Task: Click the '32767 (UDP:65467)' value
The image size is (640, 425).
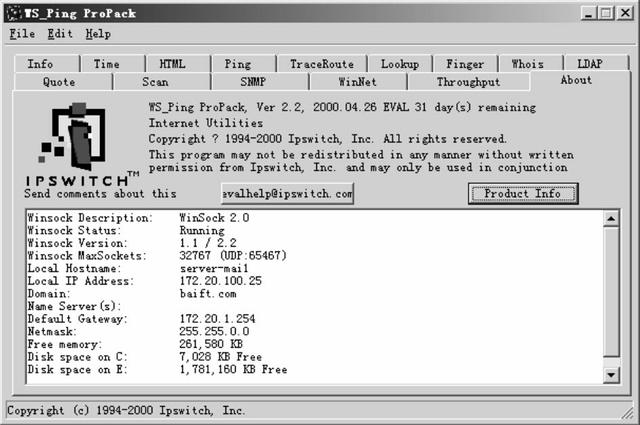Action: pyautogui.click(x=233, y=256)
